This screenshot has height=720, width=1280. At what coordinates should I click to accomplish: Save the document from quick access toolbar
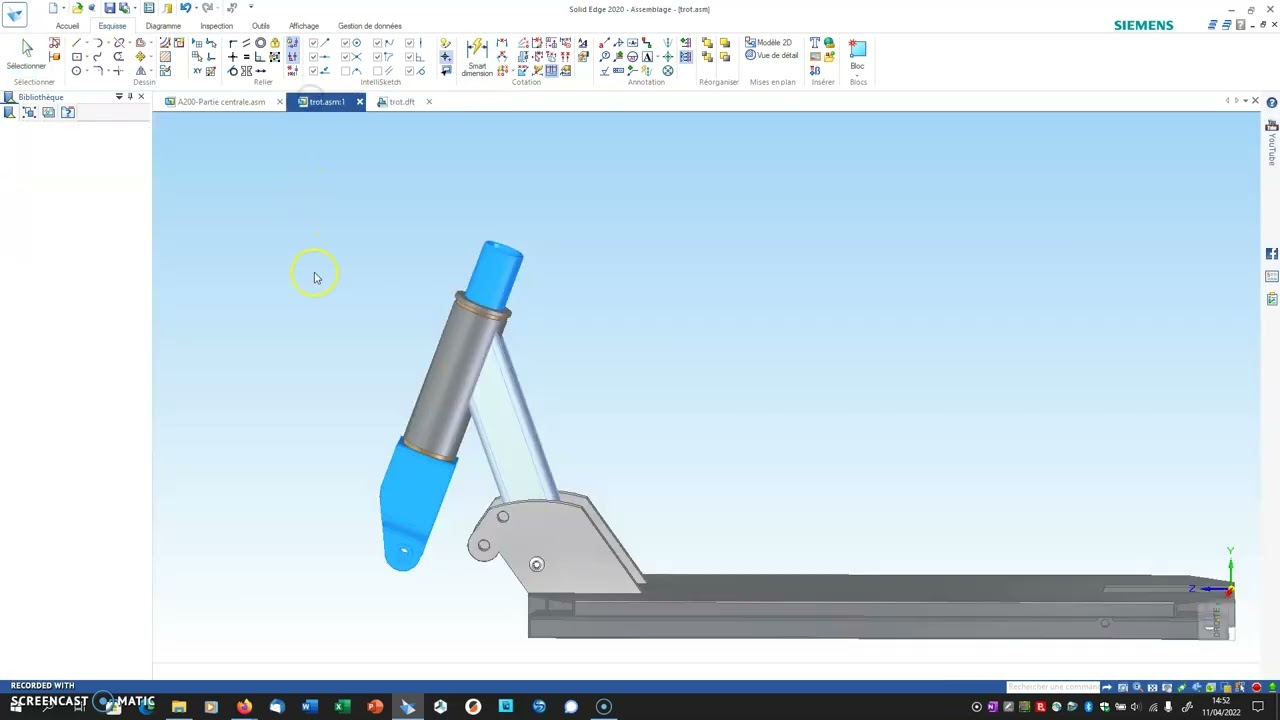coord(110,8)
